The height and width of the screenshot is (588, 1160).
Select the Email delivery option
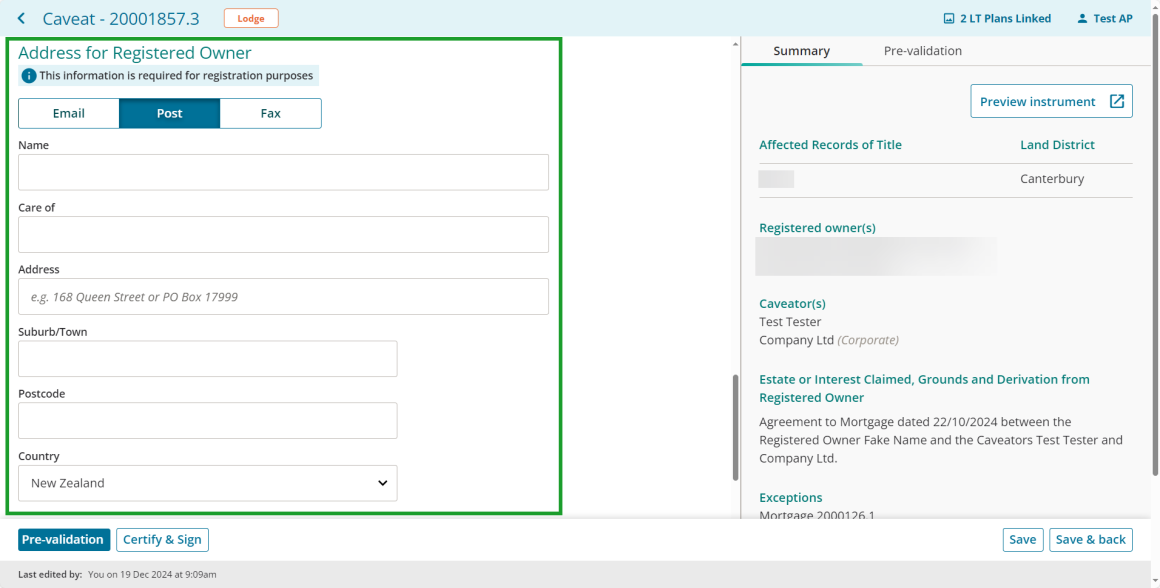[x=69, y=113]
